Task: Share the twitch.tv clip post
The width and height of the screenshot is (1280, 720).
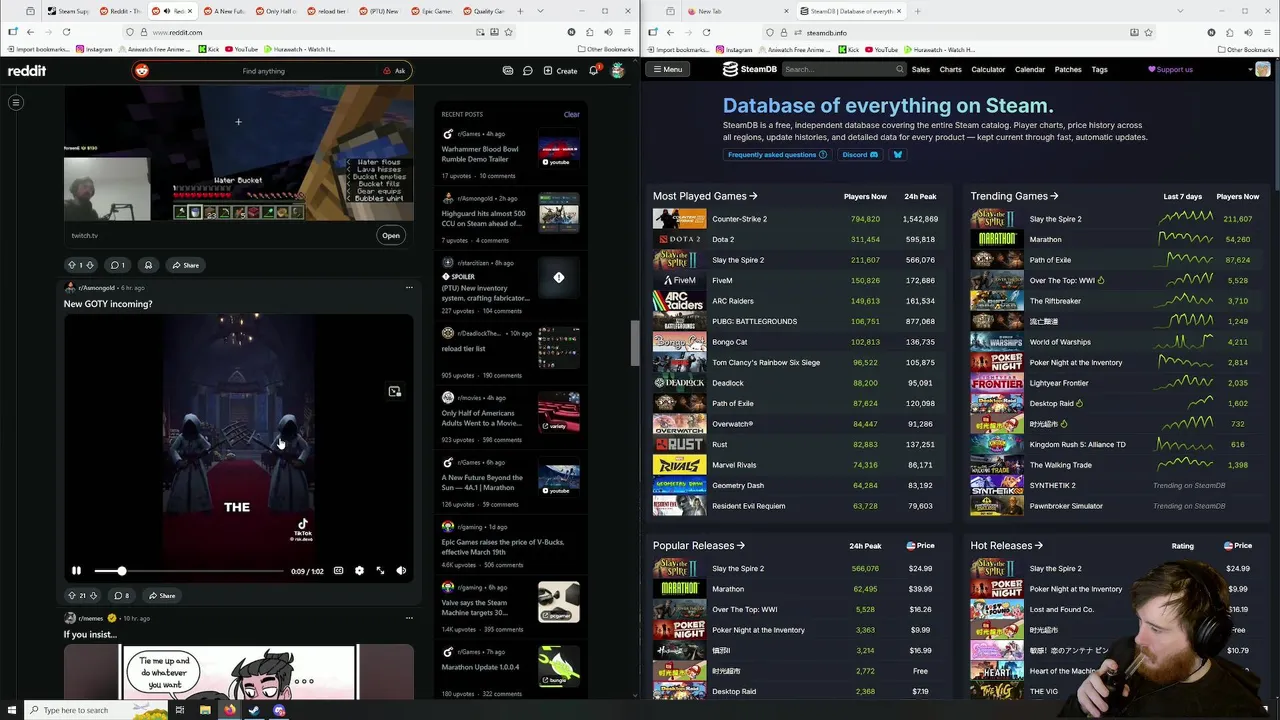Action: [185, 265]
